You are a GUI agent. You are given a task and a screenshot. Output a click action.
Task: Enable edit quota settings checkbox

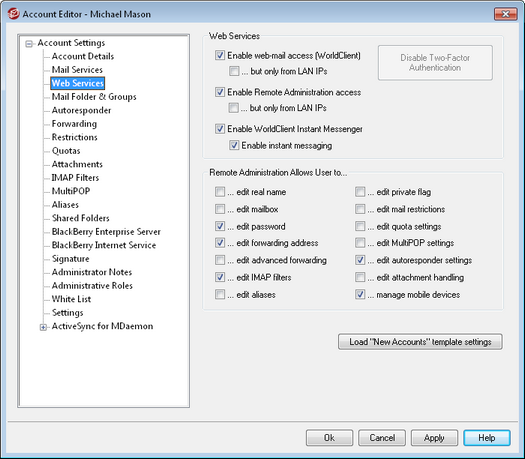click(360, 226)
